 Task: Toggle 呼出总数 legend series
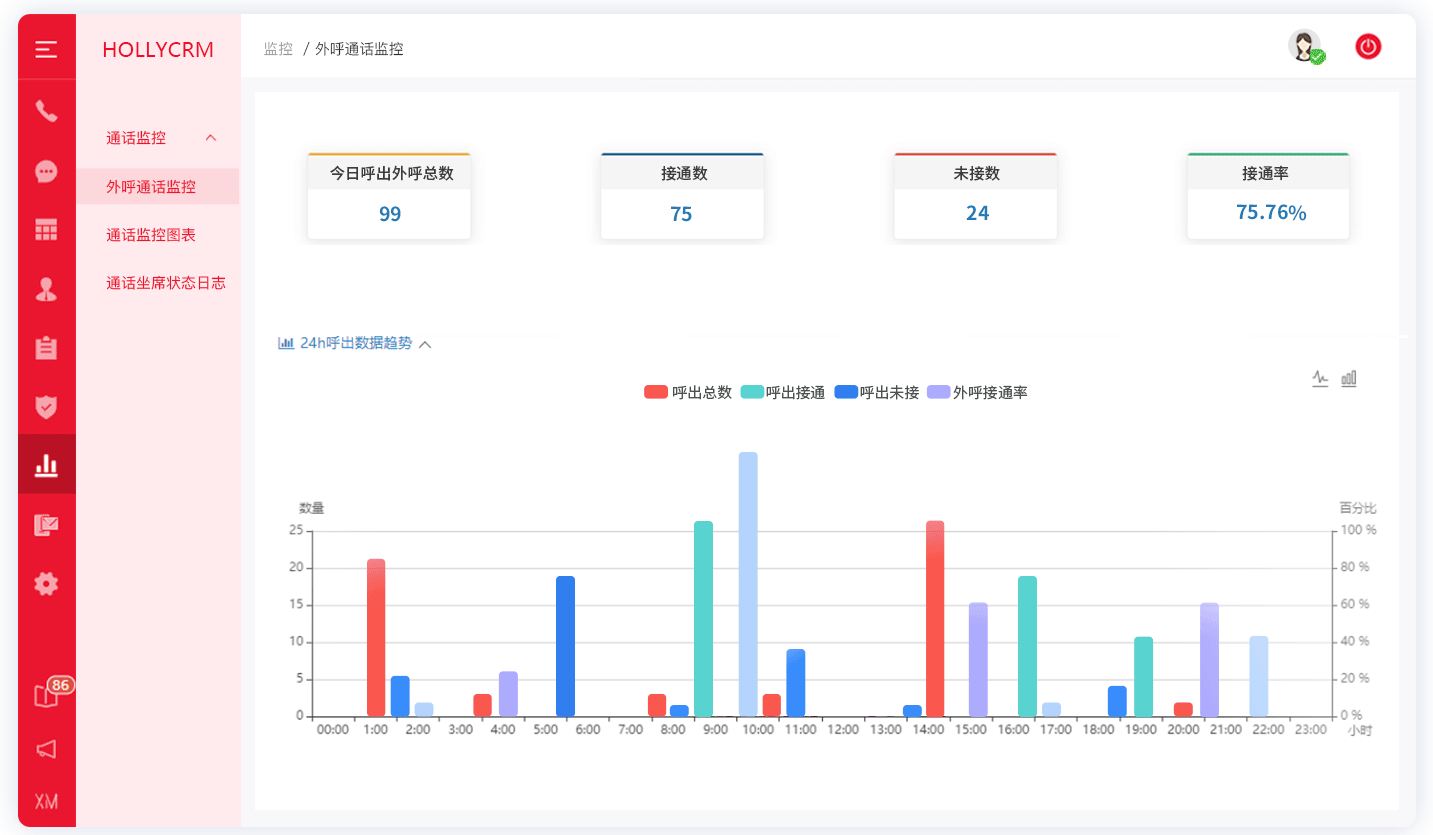[x=688, y=393]
